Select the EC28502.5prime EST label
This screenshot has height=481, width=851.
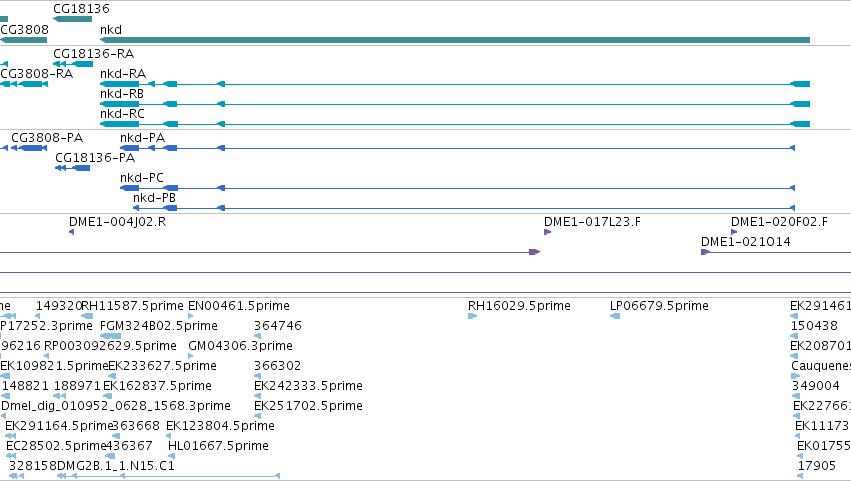[56, 447]
